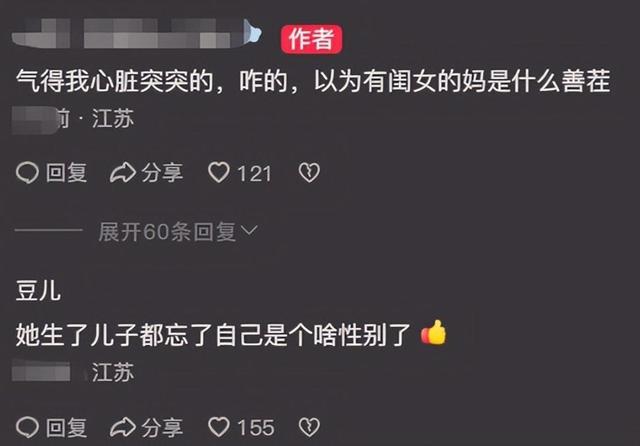Click the 回复 label on the author's comment
The image size is (640, 446).
(x=67, y=173)
